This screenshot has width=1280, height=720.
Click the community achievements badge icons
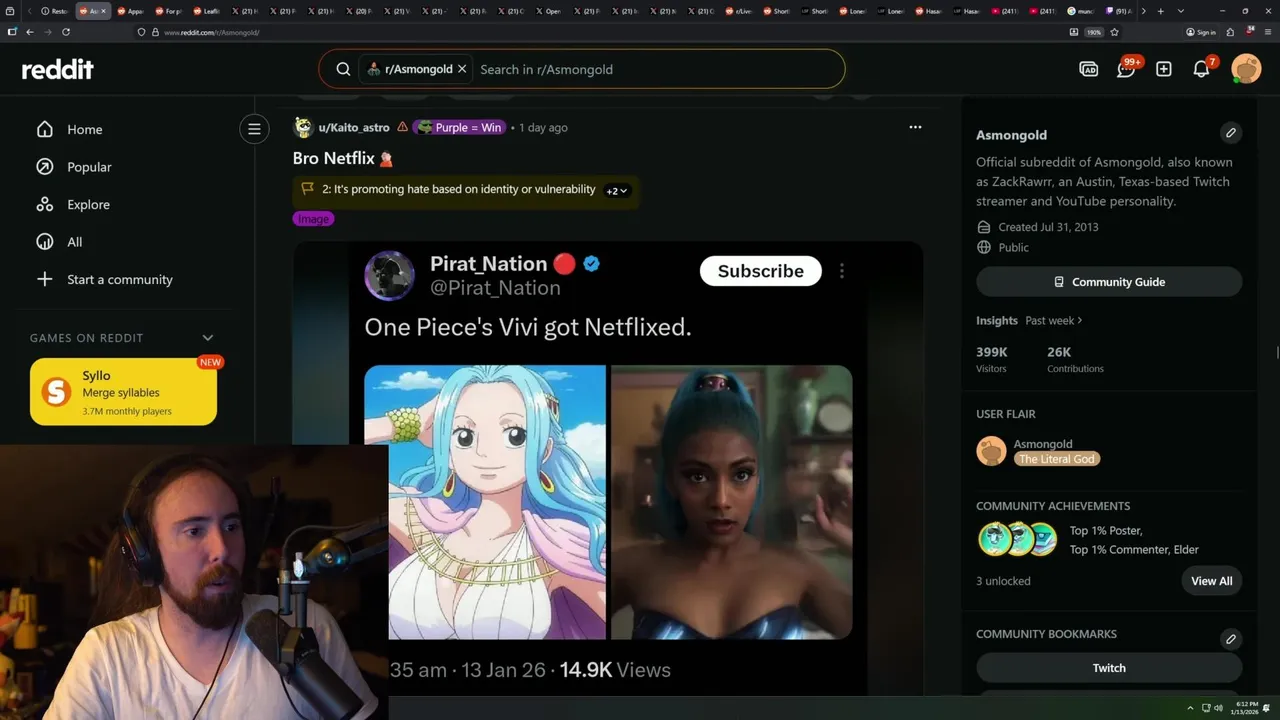pyautogui.click(x=1018, y=539)
